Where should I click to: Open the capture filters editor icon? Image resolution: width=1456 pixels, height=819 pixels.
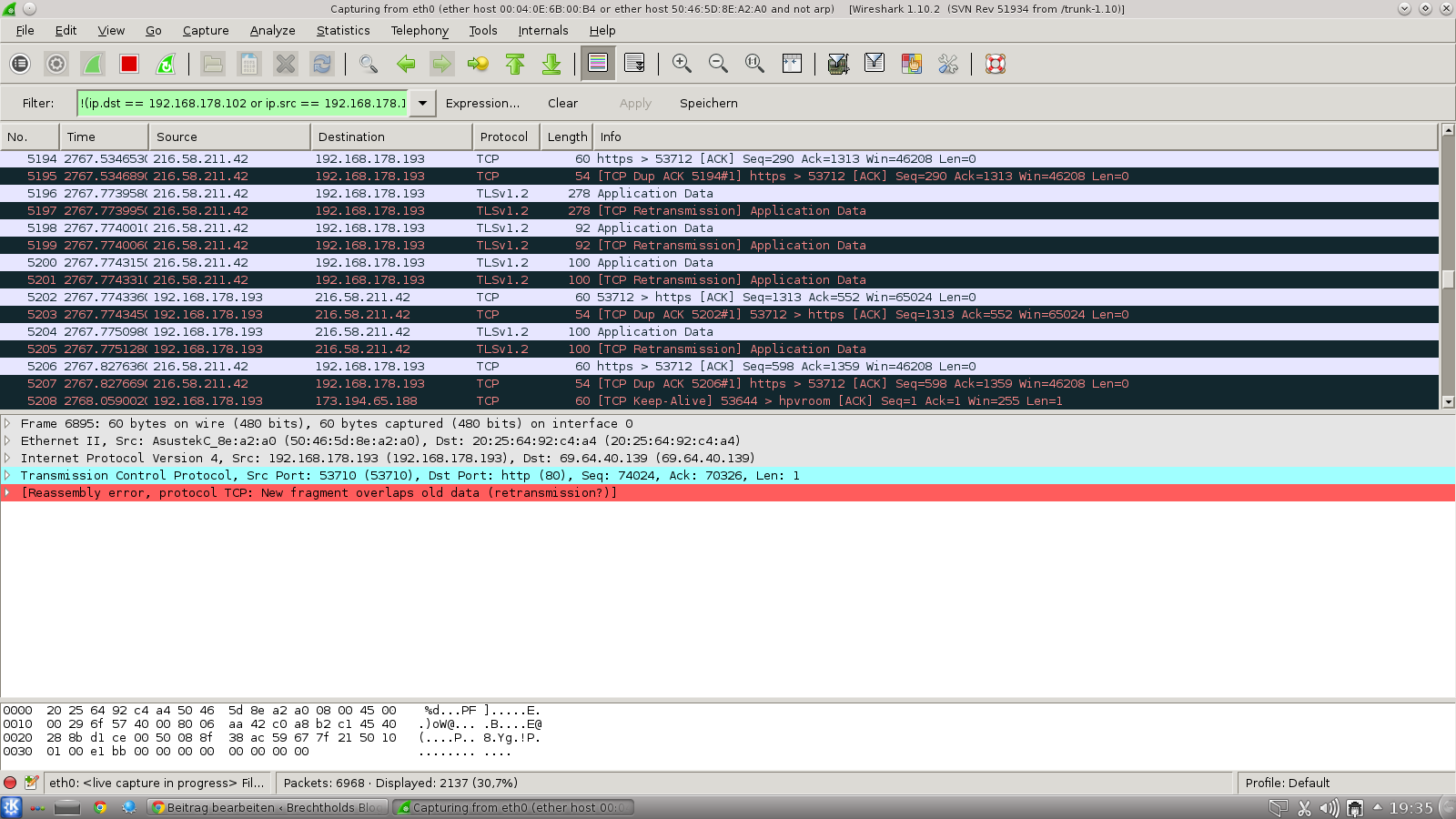(x=838, y=64)
